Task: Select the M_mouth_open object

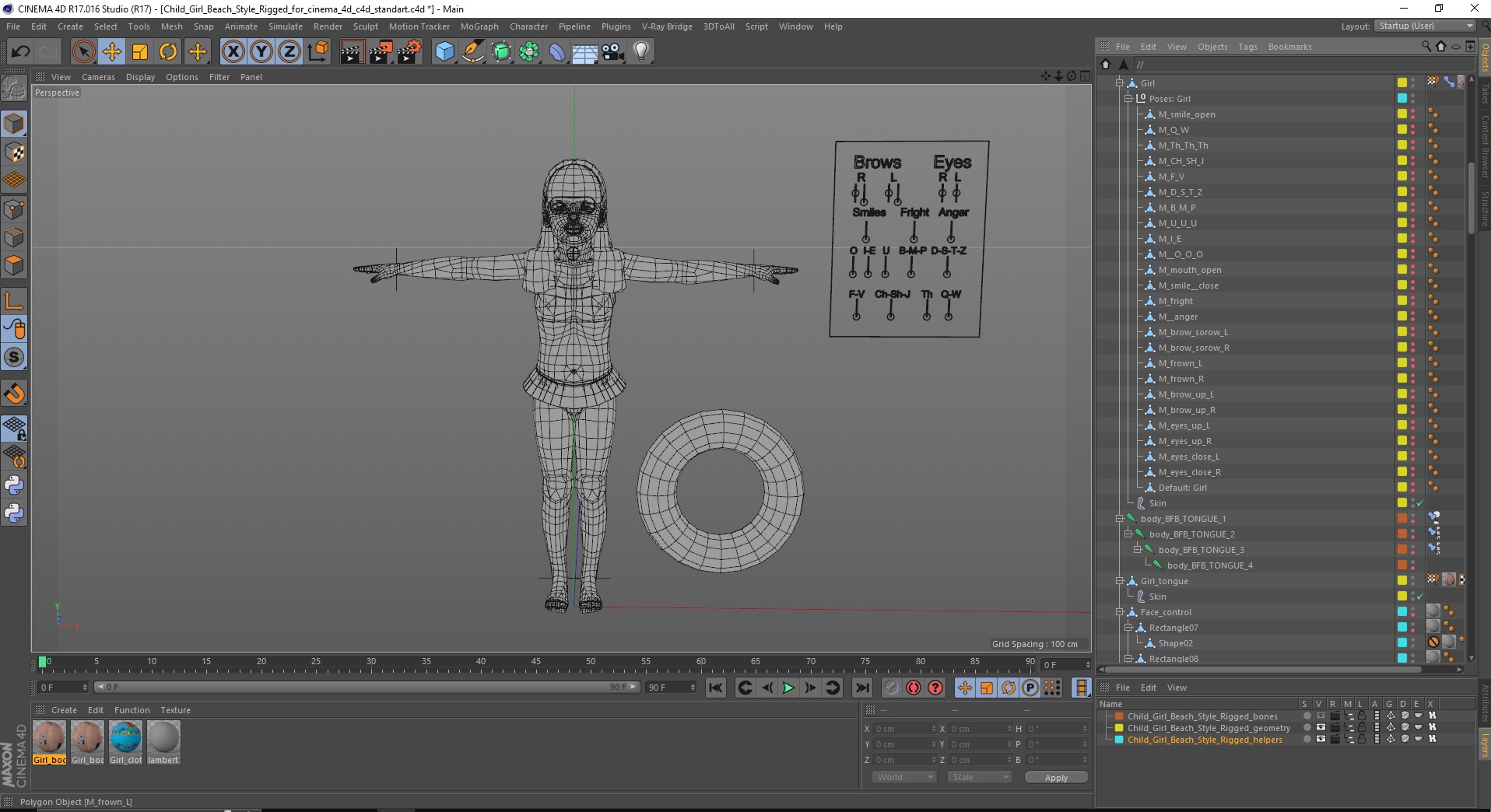Action: (1190, 270)
